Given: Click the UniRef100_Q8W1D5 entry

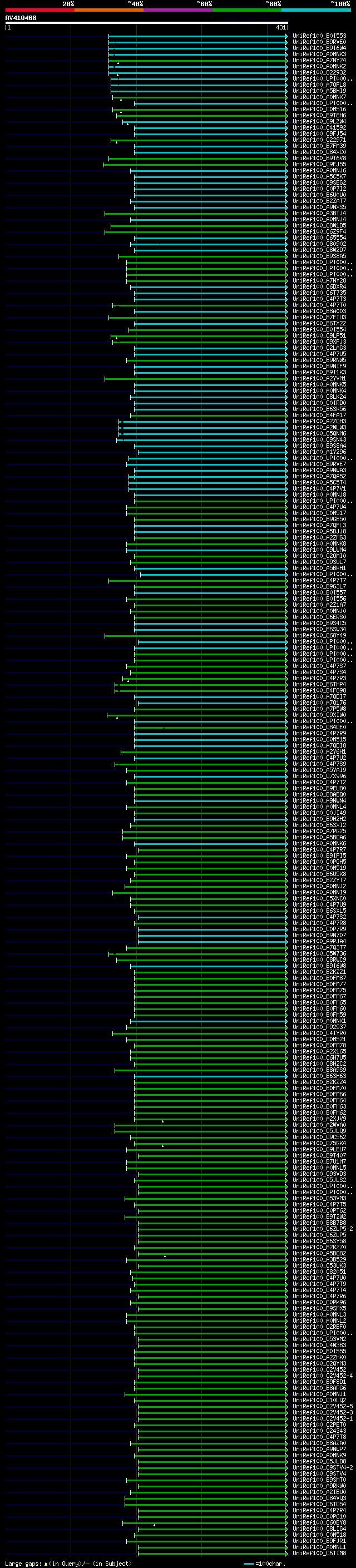Looking at the screenshot, I should [319, 226].
